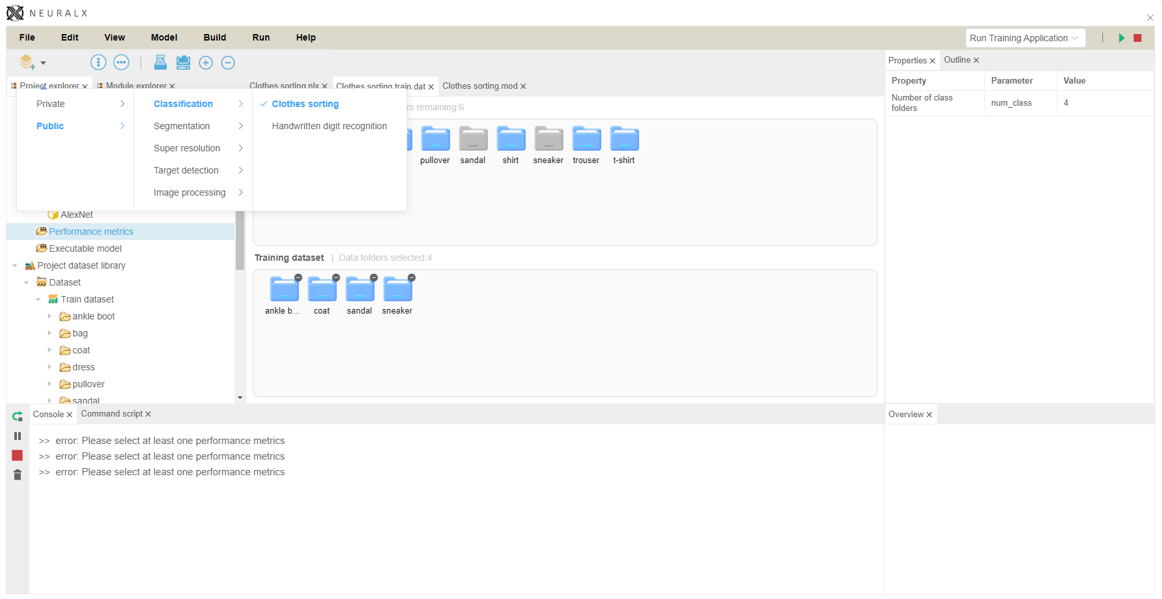Viewport: 1162px width, 599px height.
Task: Remove sneaker folder from training dataset
Action: (411, 278)
